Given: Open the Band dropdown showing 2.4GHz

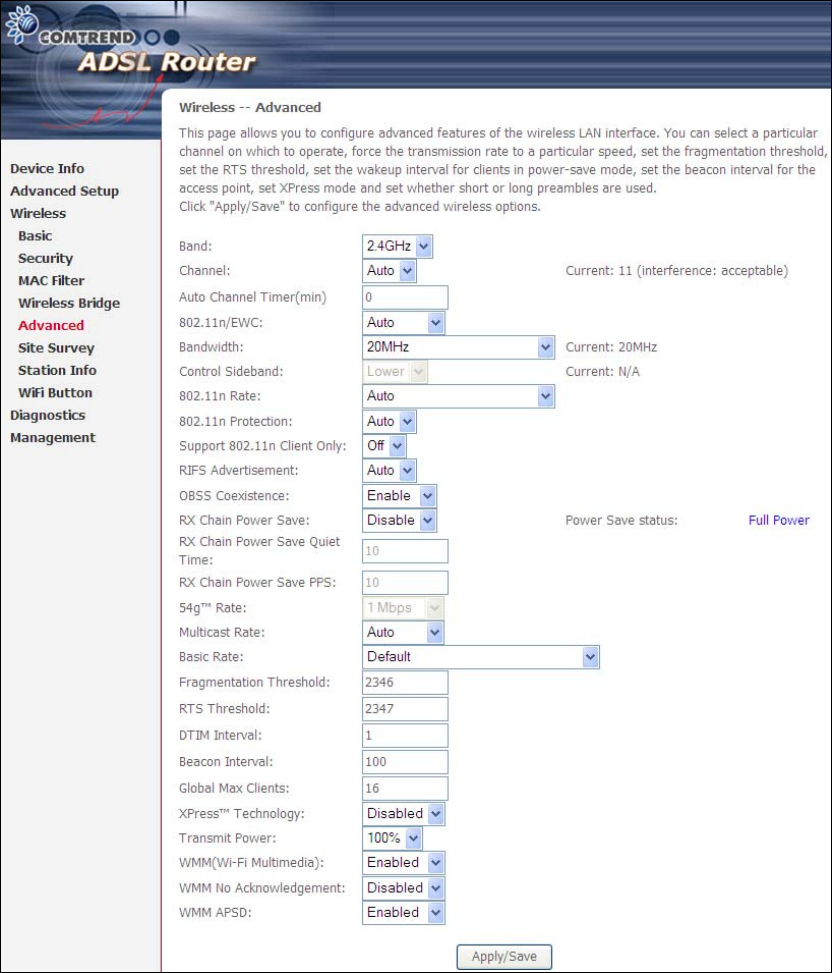Looking at the screenshot, I should click(397, 246).
